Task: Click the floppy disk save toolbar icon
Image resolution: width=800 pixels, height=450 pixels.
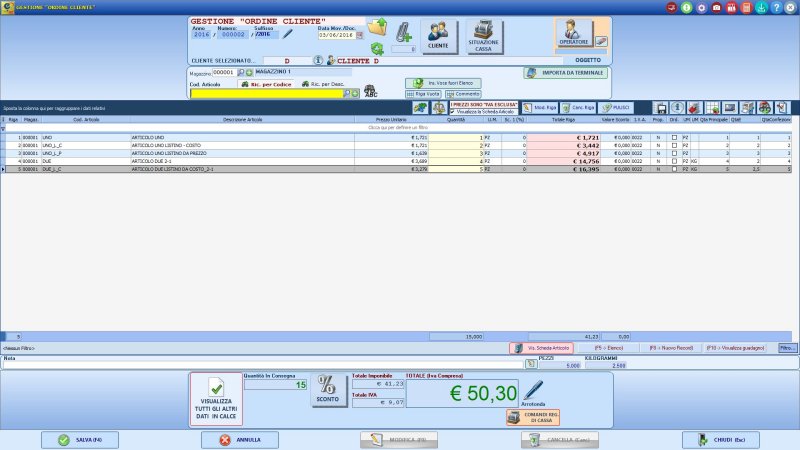Action: click(x=661, y=108)
